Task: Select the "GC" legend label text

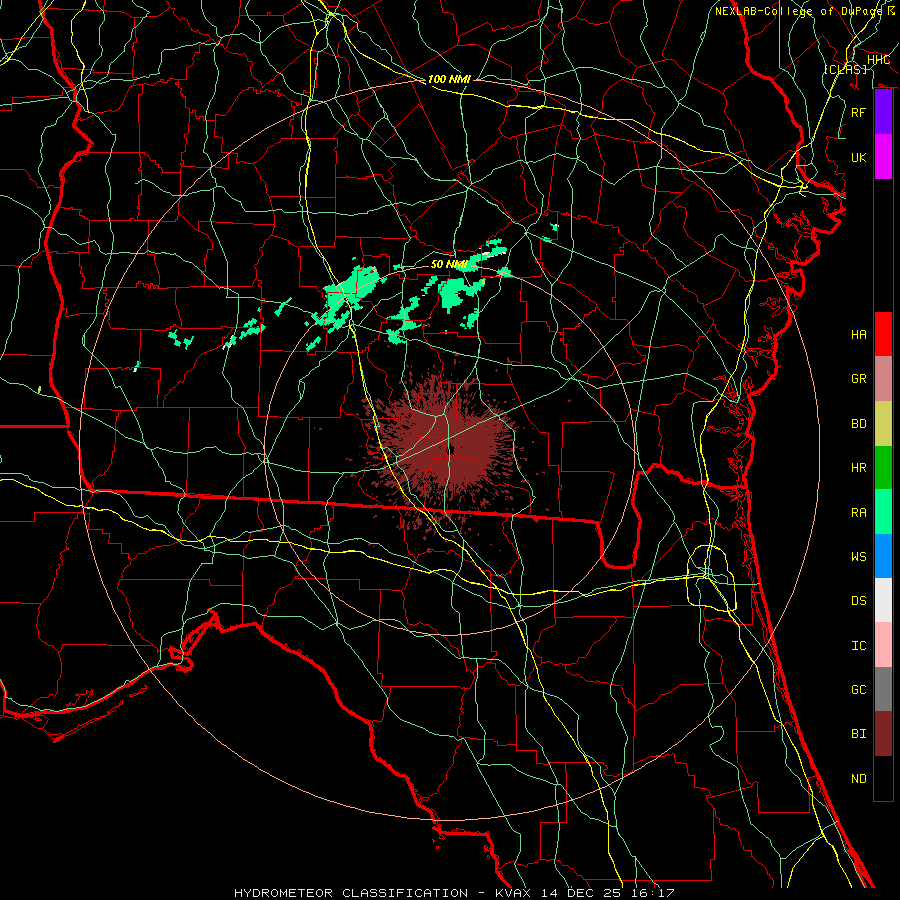Action: (858, 690)
